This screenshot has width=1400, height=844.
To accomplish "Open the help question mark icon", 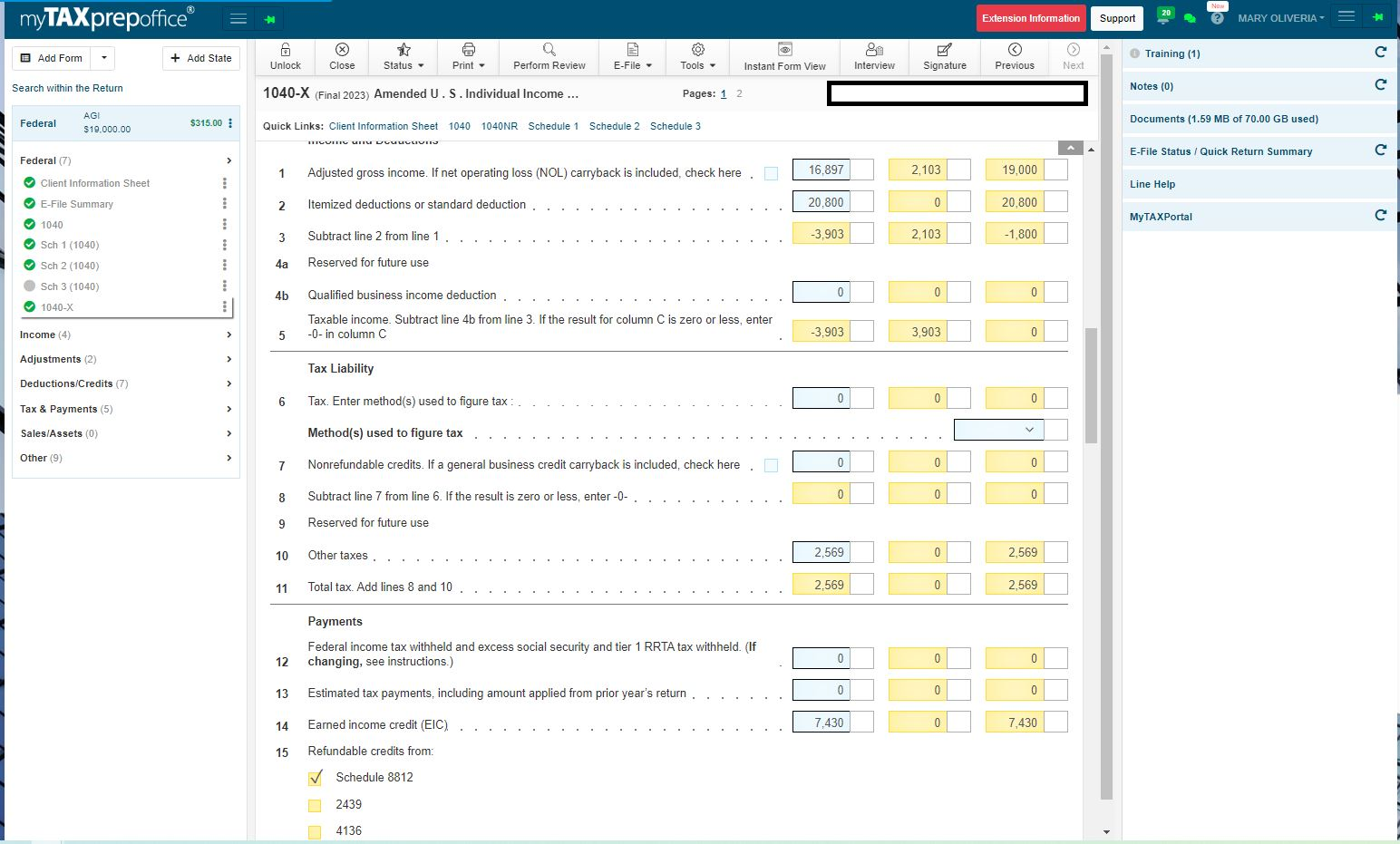I will pos(1217,17).
